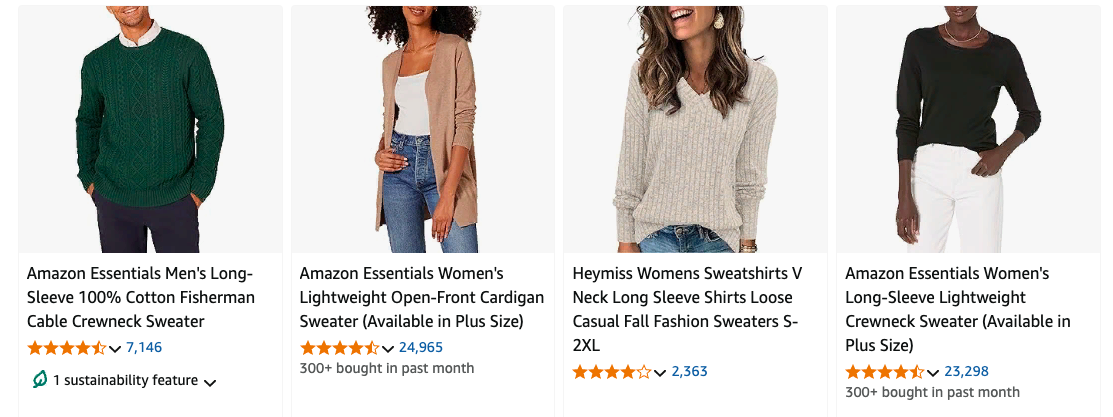Open Women's Long-Sleeve Lightweight Crewneck Sweater title
The image size is (1113, 417).
coord(957,309)
